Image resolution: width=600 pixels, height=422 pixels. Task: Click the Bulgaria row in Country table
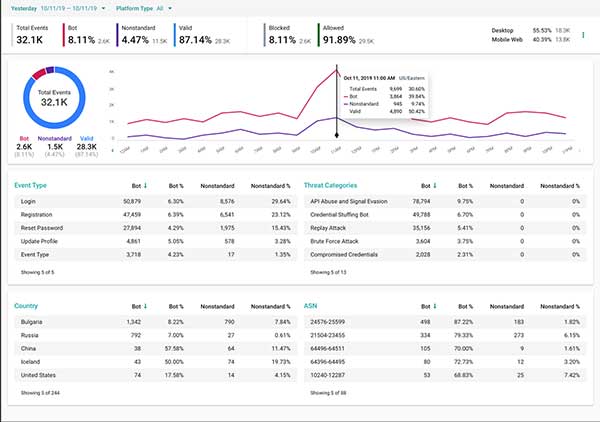pos(150,321)
